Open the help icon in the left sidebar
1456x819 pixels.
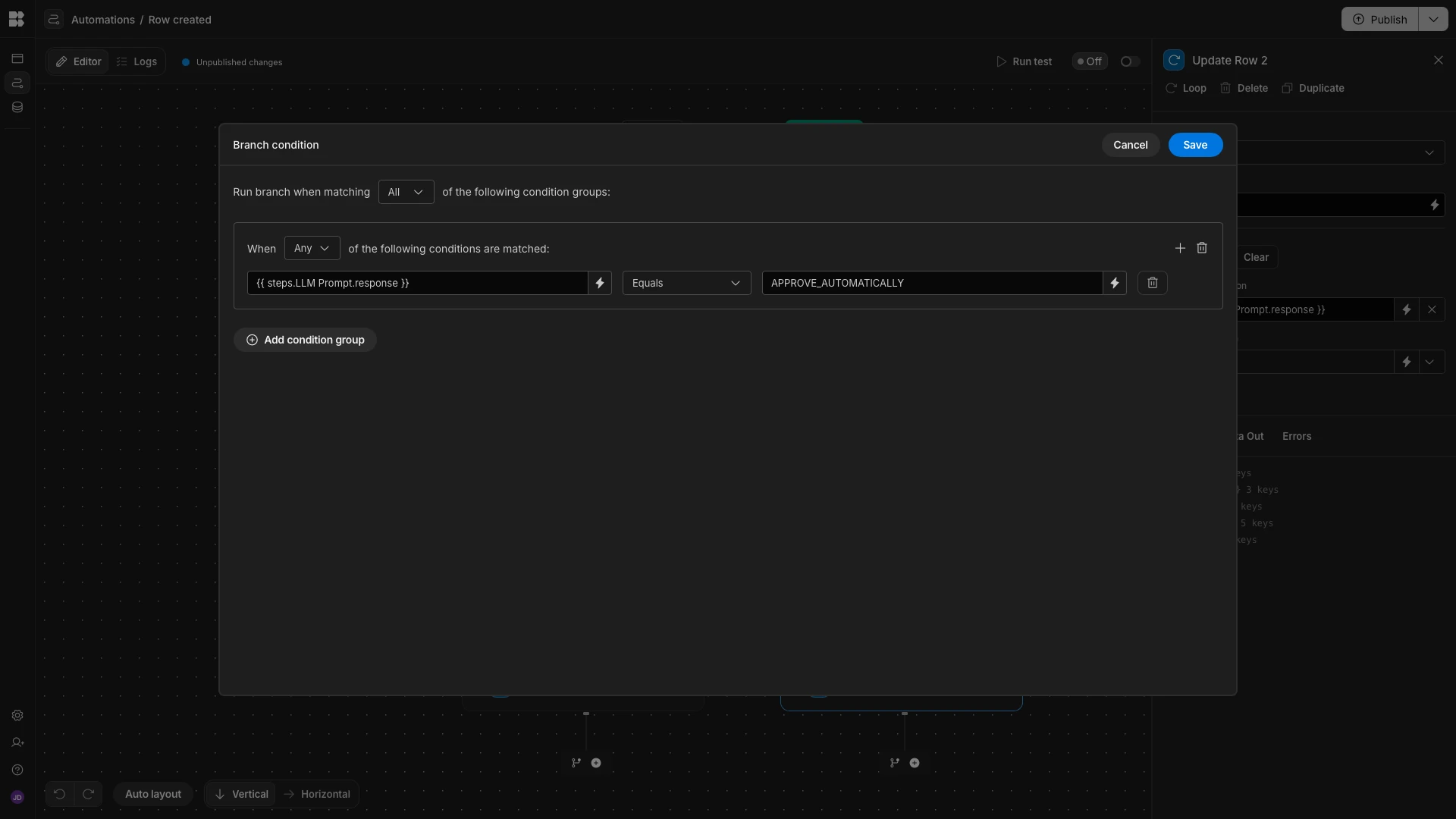click(x=17, y=770)
